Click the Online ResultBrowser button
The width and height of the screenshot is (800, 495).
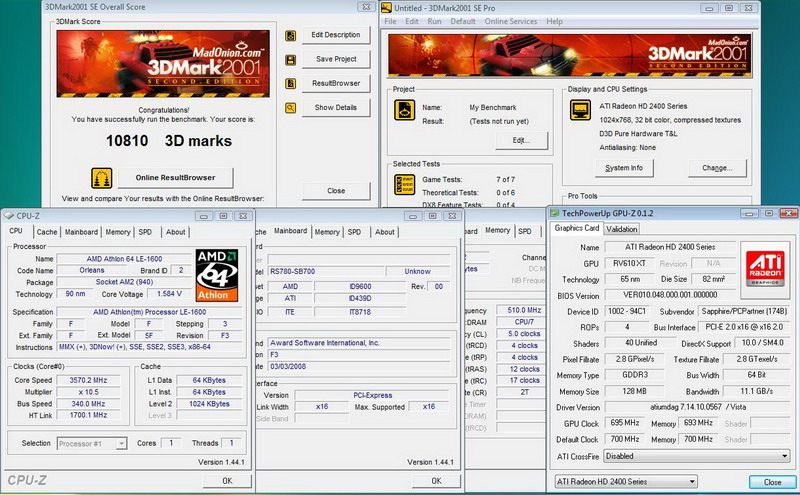pos(176,178)
